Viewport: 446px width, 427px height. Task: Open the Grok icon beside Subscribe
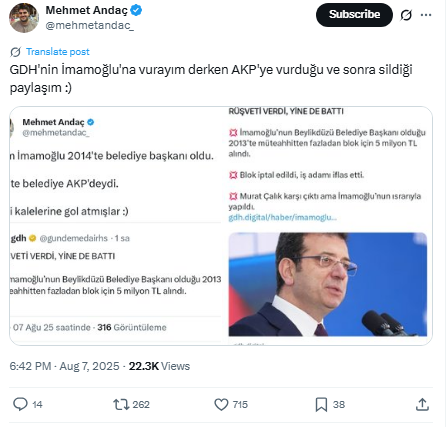tap(406, 15)
